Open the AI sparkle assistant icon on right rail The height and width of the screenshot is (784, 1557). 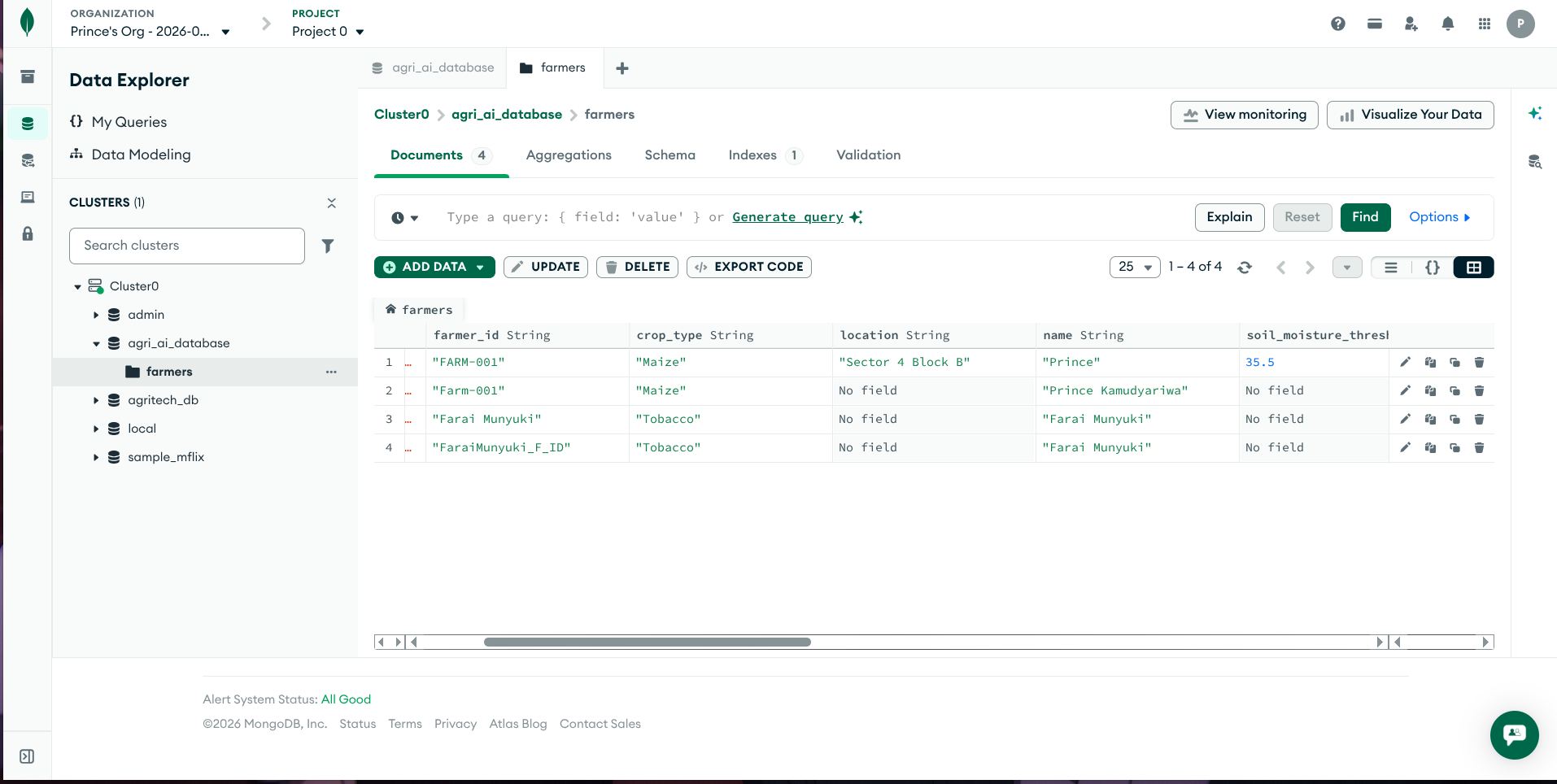(1535, 114)
